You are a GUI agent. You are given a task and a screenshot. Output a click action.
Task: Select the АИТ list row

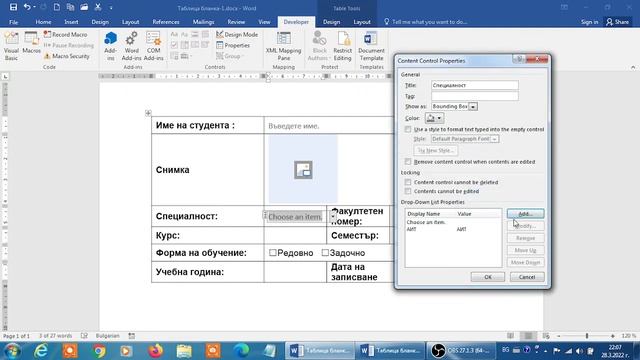pos(453,229)
